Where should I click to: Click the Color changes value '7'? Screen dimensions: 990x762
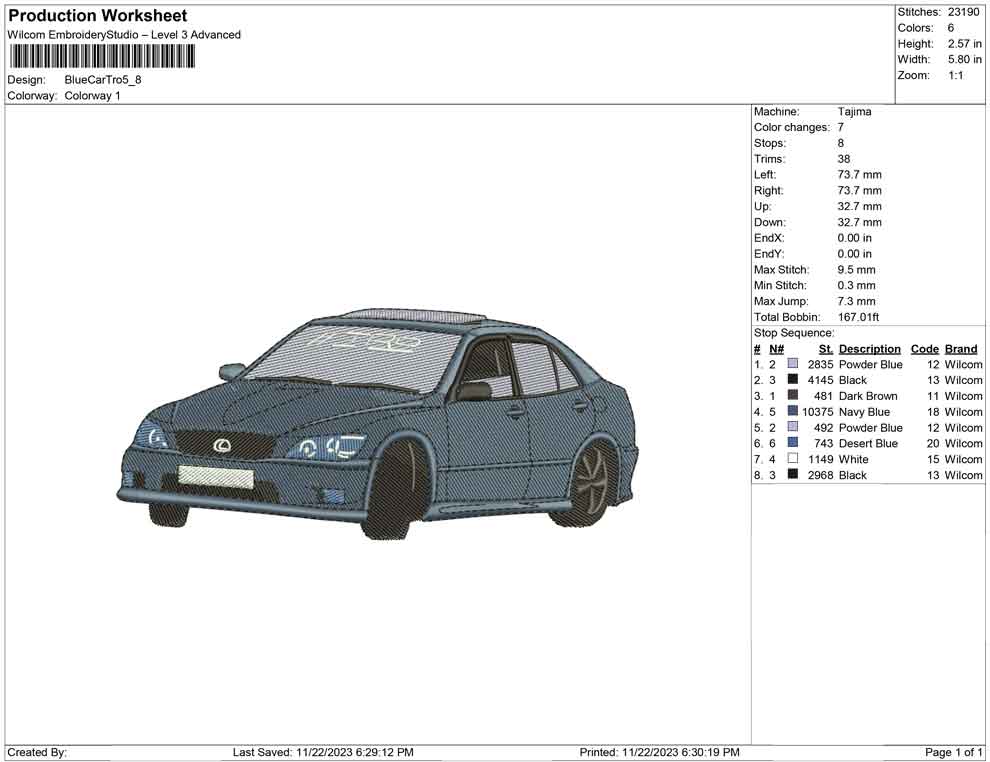pos(841,128)
